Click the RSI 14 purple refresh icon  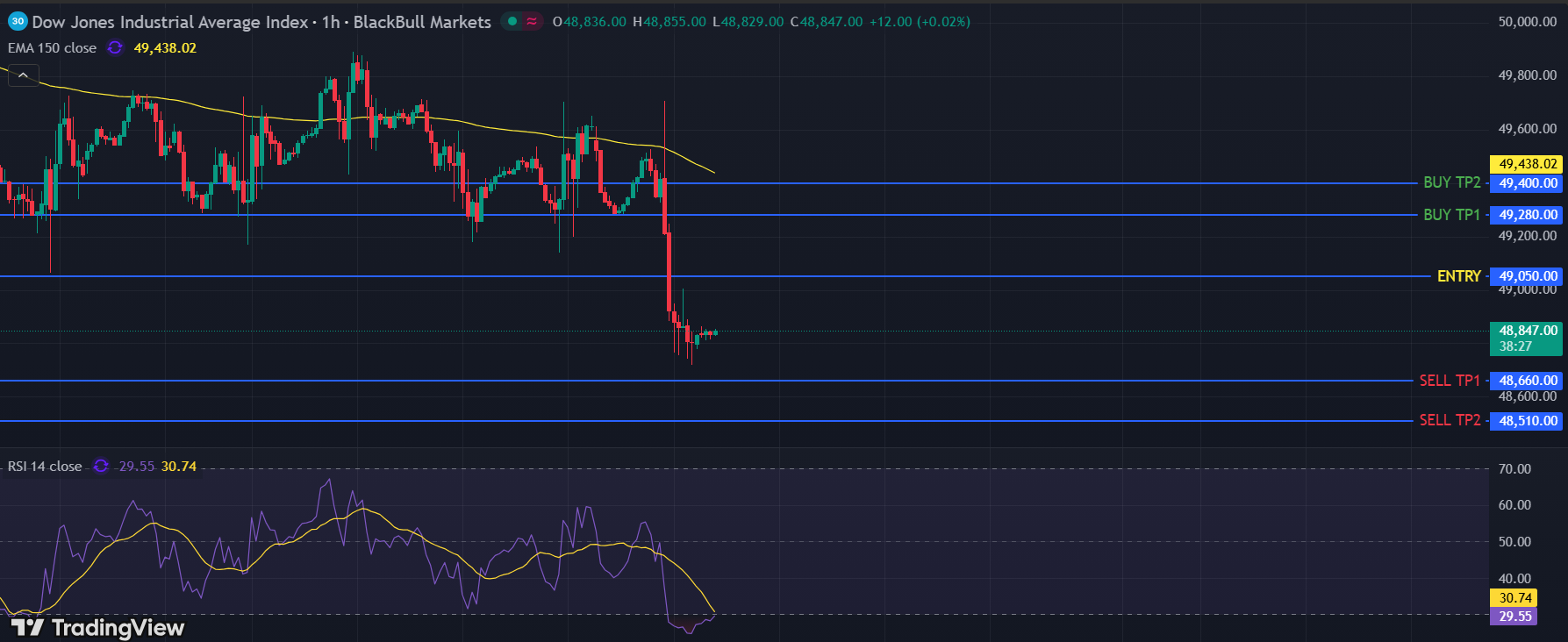[x=101, y=466]
